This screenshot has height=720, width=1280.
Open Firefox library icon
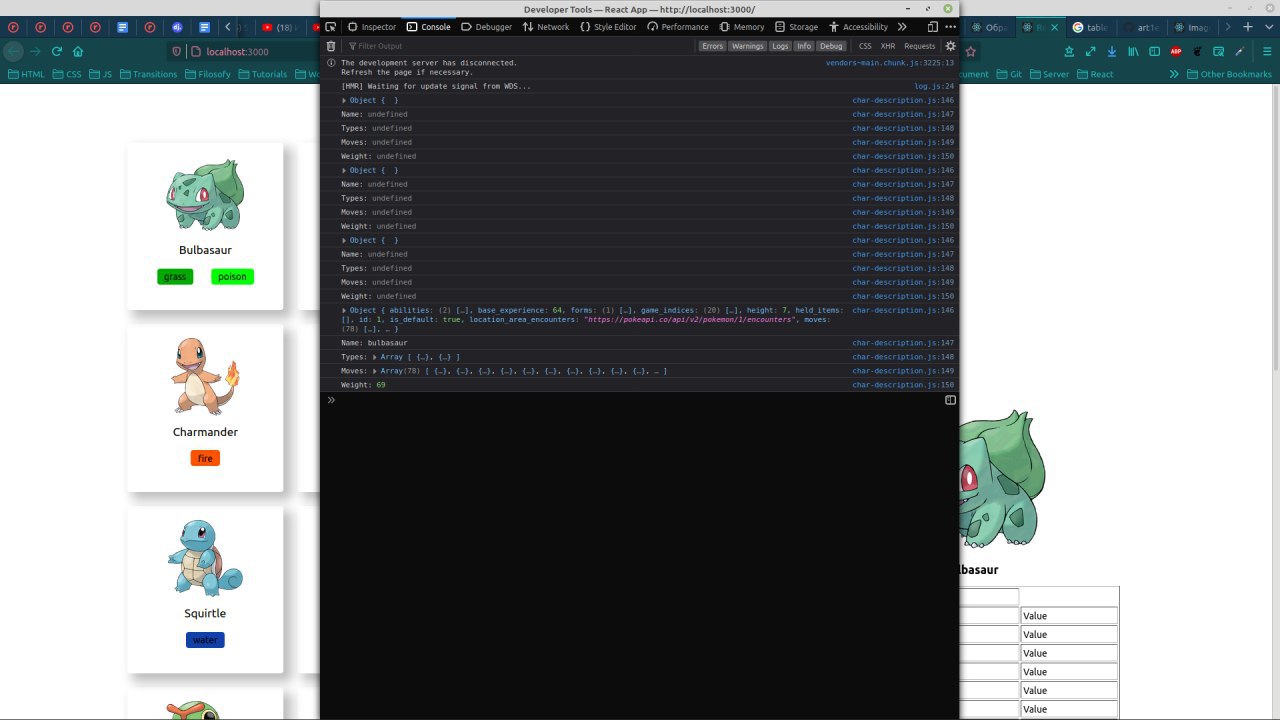(1133, 51)
